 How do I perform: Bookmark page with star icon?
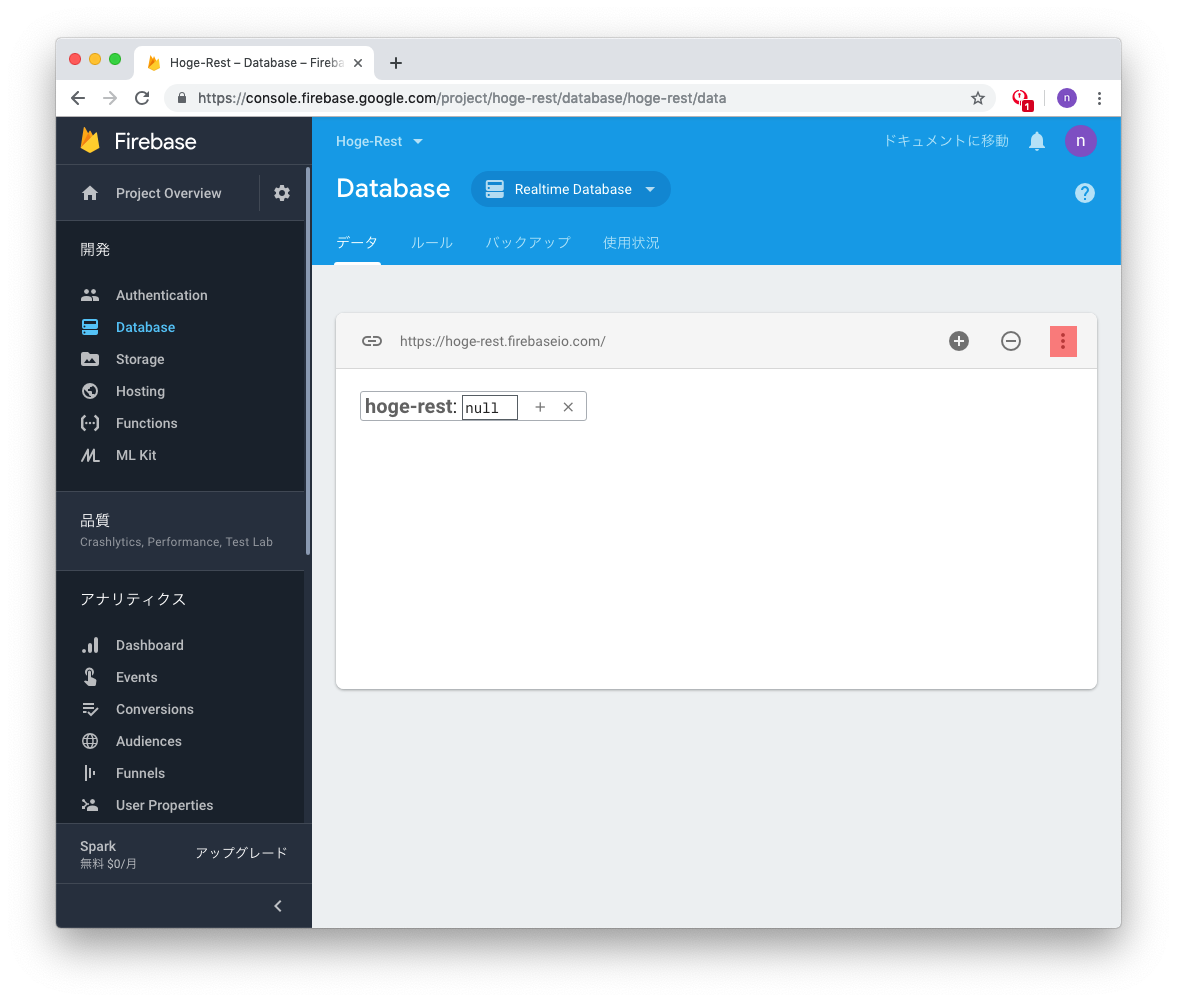(x=977, y=98)
